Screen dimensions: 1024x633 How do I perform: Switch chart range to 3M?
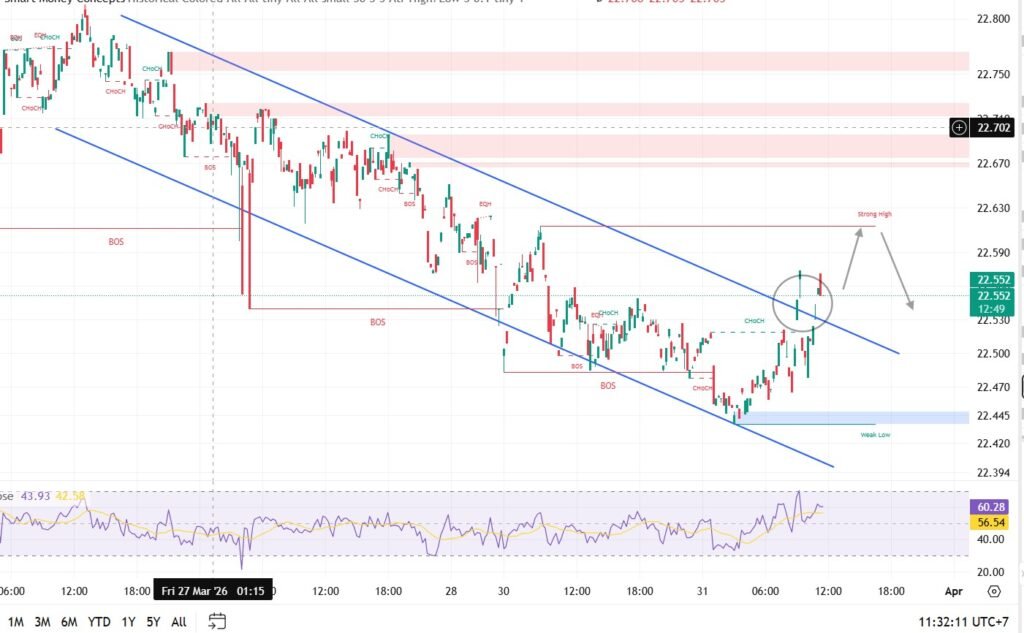tap(42, 621)
